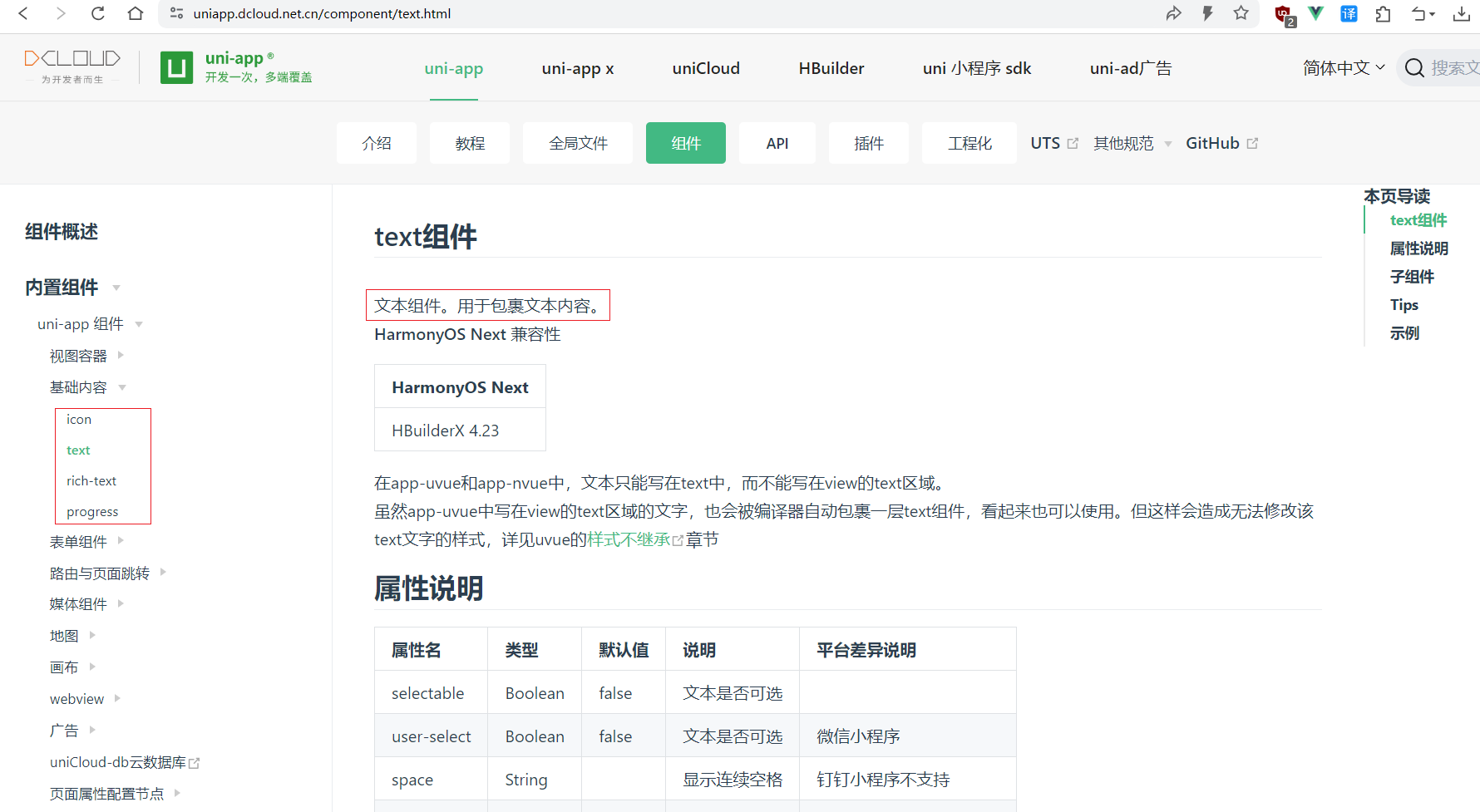Click the DCloud logo
The height and width of the screenshot is (812, 1480).
tap(72, 66)
